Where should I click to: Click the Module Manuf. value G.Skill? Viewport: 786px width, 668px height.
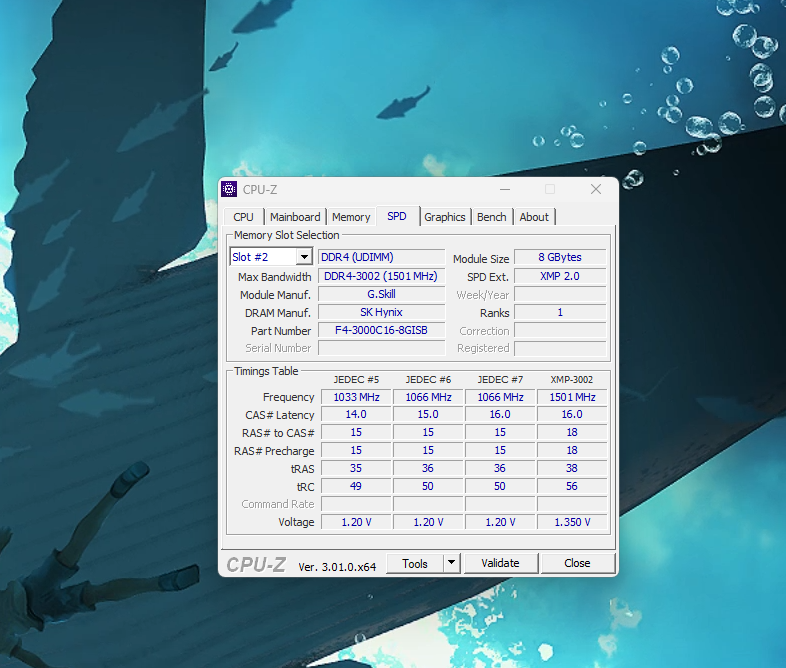coord(381,294)
